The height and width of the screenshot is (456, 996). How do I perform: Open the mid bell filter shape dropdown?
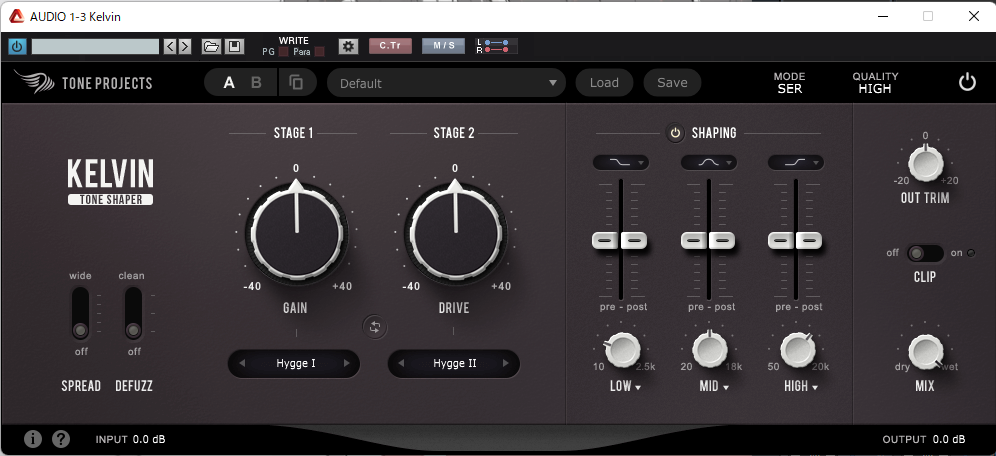(x=708, y=163)
